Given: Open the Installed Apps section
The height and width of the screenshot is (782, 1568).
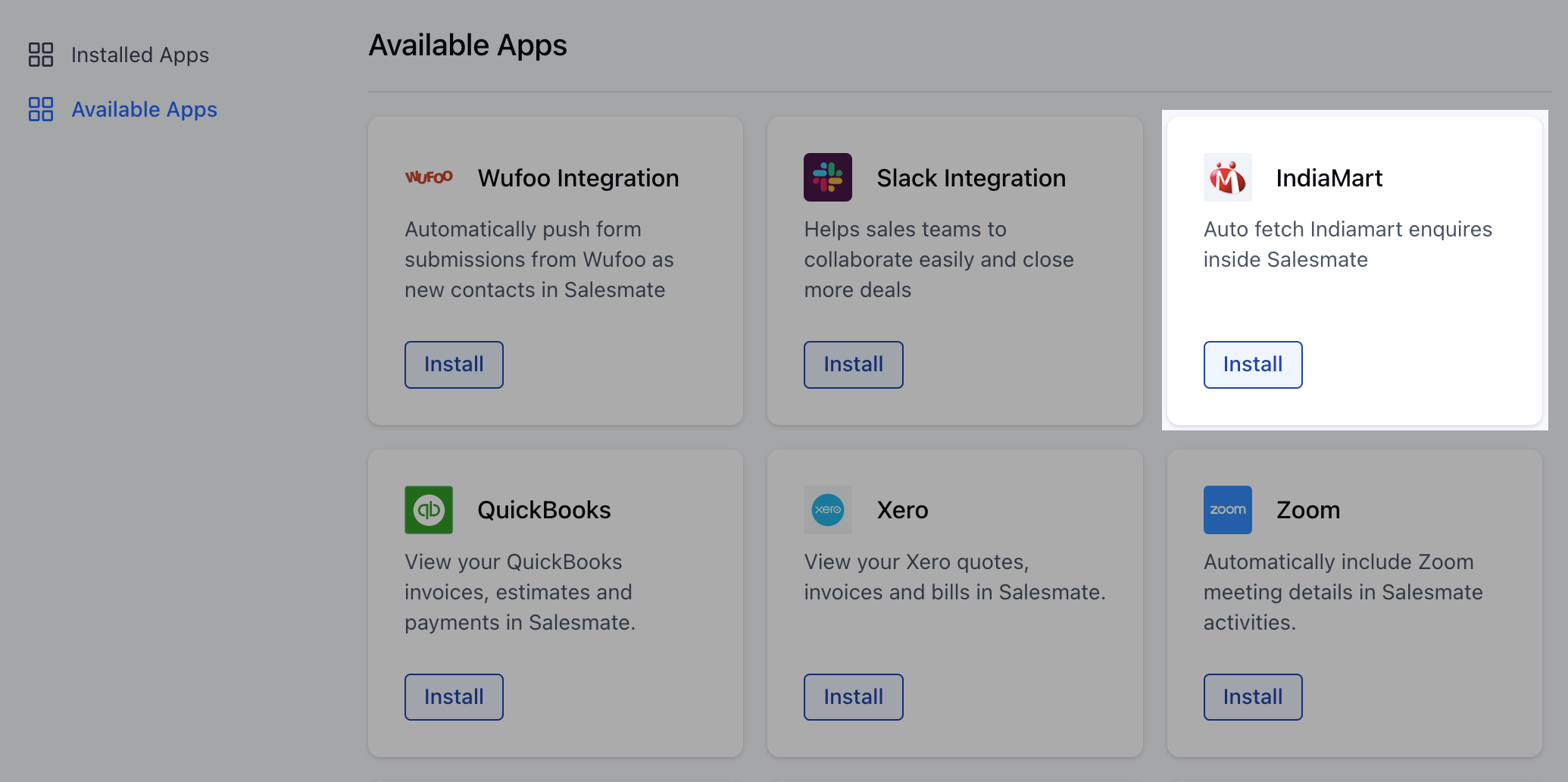Looking at the screenshot, I should 140,55.
